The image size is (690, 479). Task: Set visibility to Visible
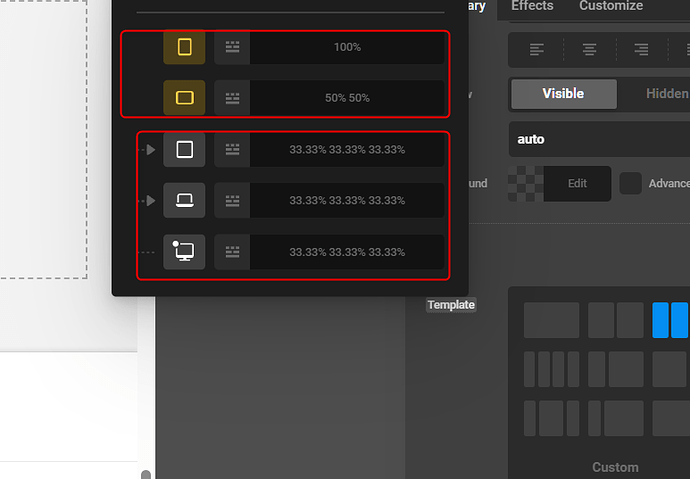point(563,93)
